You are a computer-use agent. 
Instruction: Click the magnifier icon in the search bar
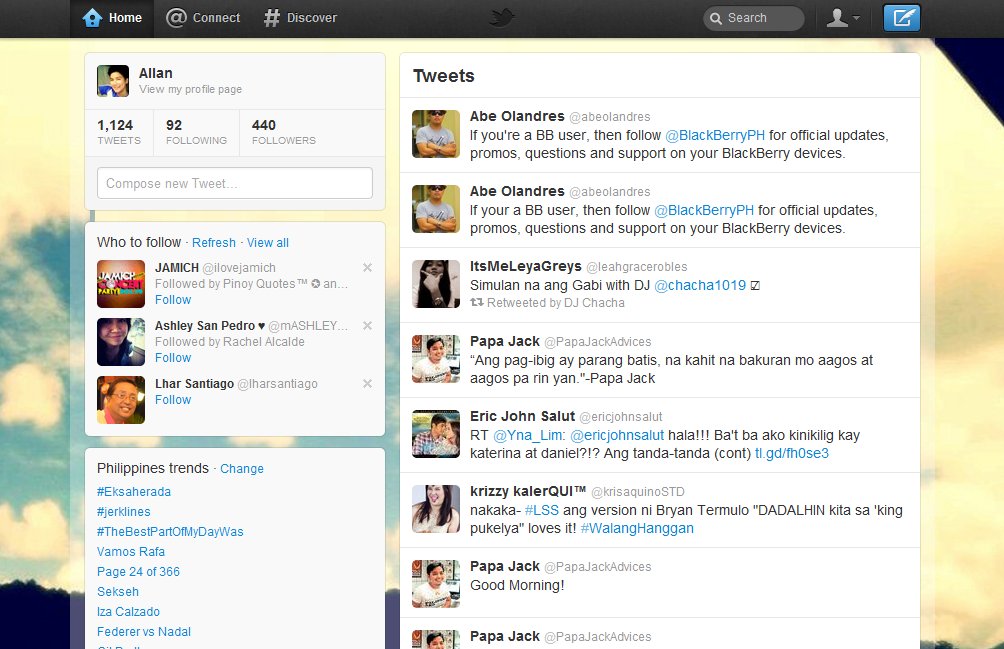716,18
